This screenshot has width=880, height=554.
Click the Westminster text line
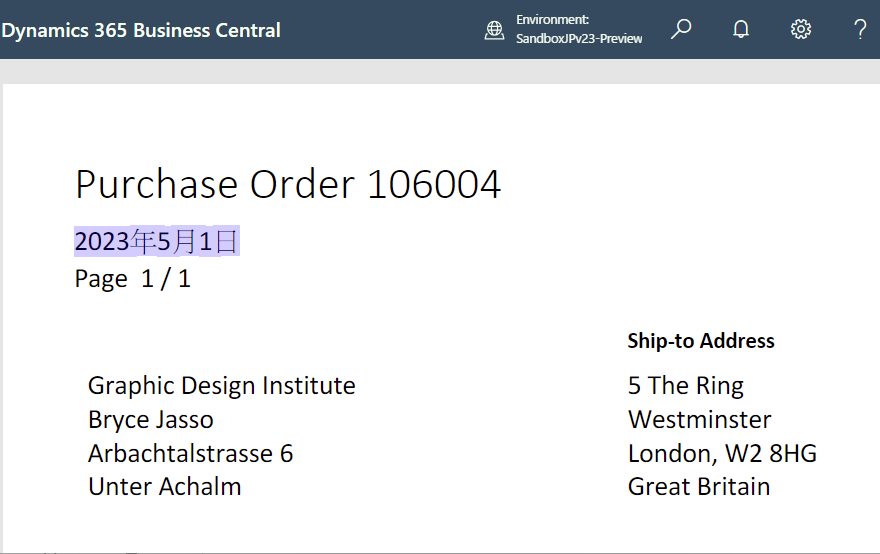(x=699, y=420)
